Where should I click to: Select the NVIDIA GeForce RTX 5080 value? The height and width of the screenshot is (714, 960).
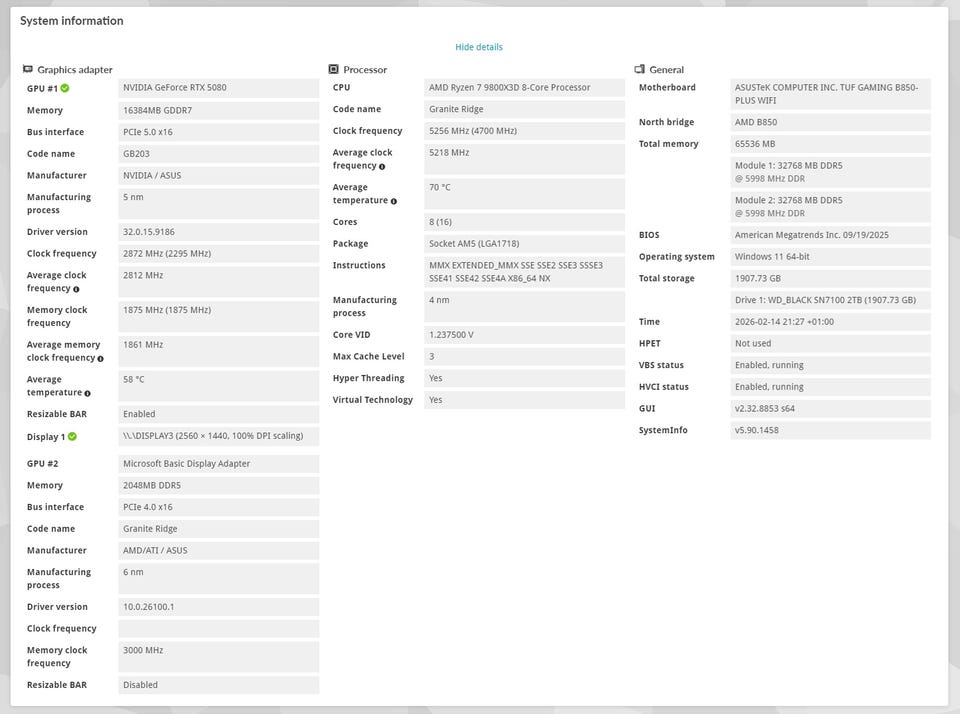(219, 88)
